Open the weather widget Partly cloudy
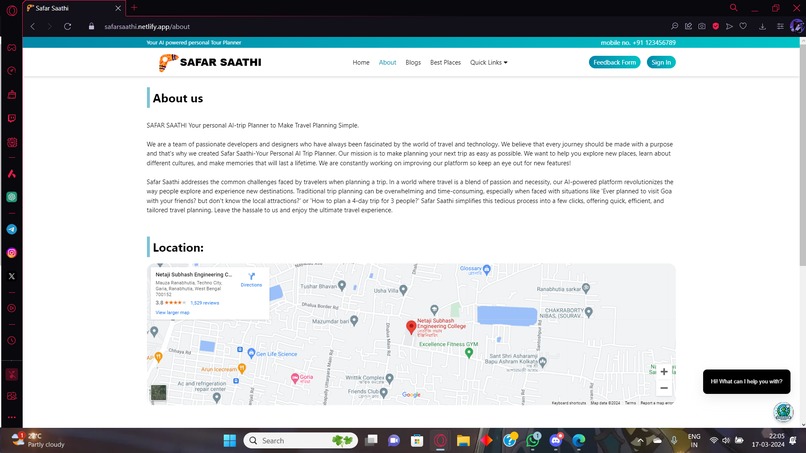The height and width of the screenshot is (453, 806). [39, 441]
